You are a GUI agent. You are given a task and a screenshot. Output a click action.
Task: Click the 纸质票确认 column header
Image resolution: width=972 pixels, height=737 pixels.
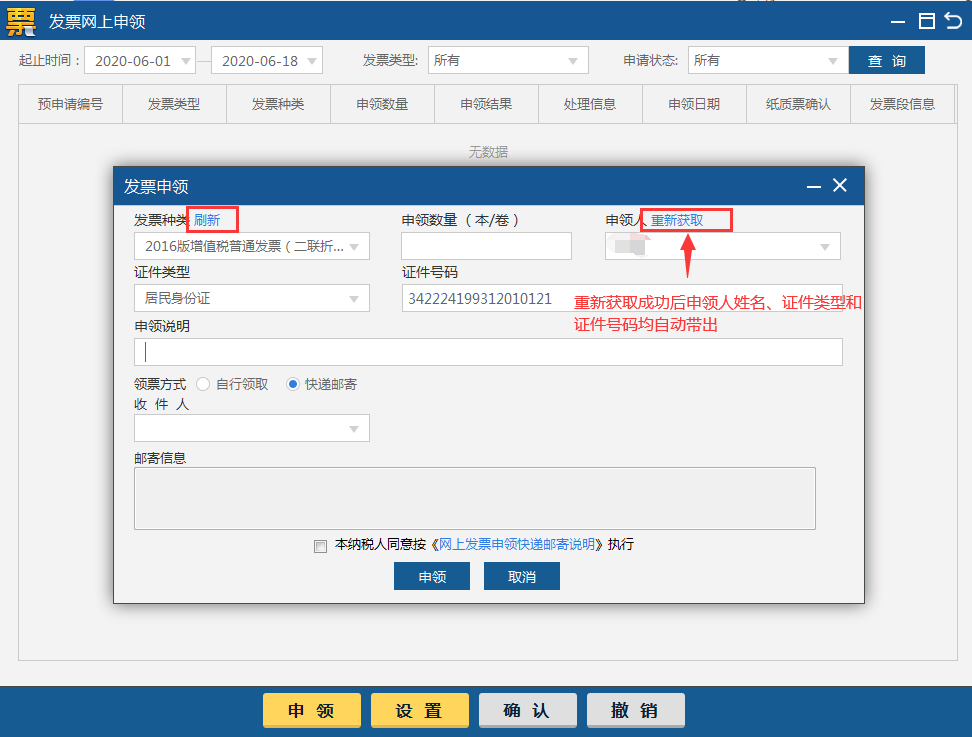click(798, 104)
